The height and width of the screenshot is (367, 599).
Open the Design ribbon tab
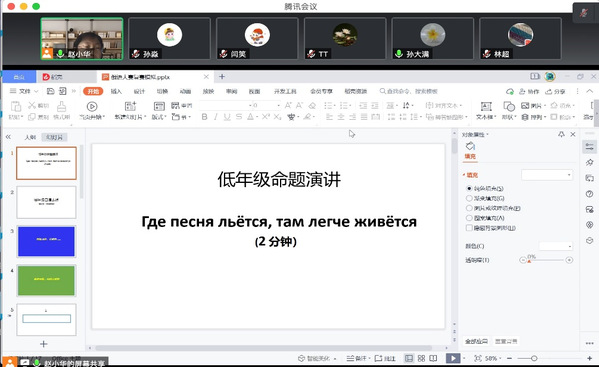139,91
